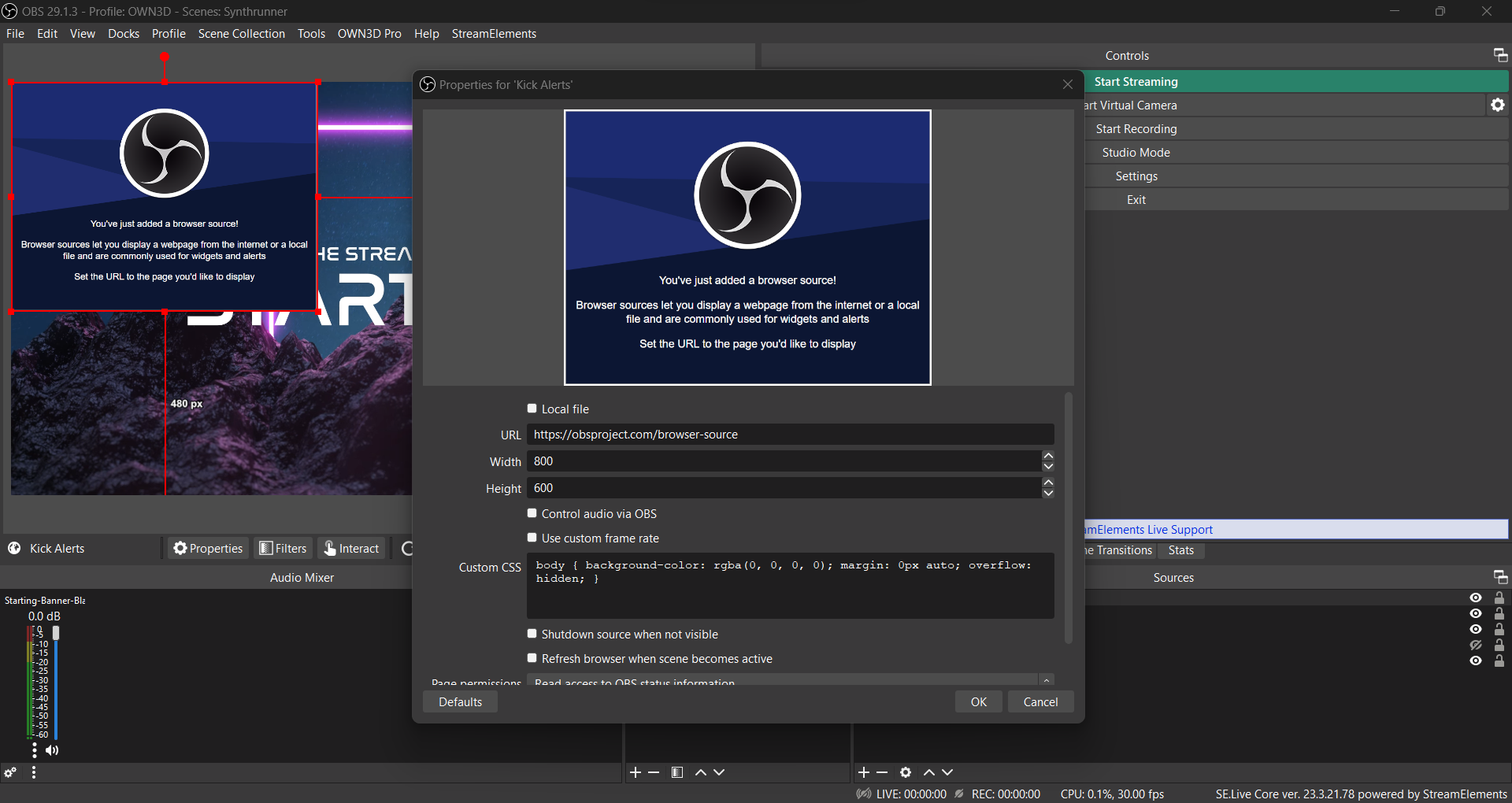Viewport: 1512px width, 803px height.
Task: Move source up in Sources list
Action: 929,772
